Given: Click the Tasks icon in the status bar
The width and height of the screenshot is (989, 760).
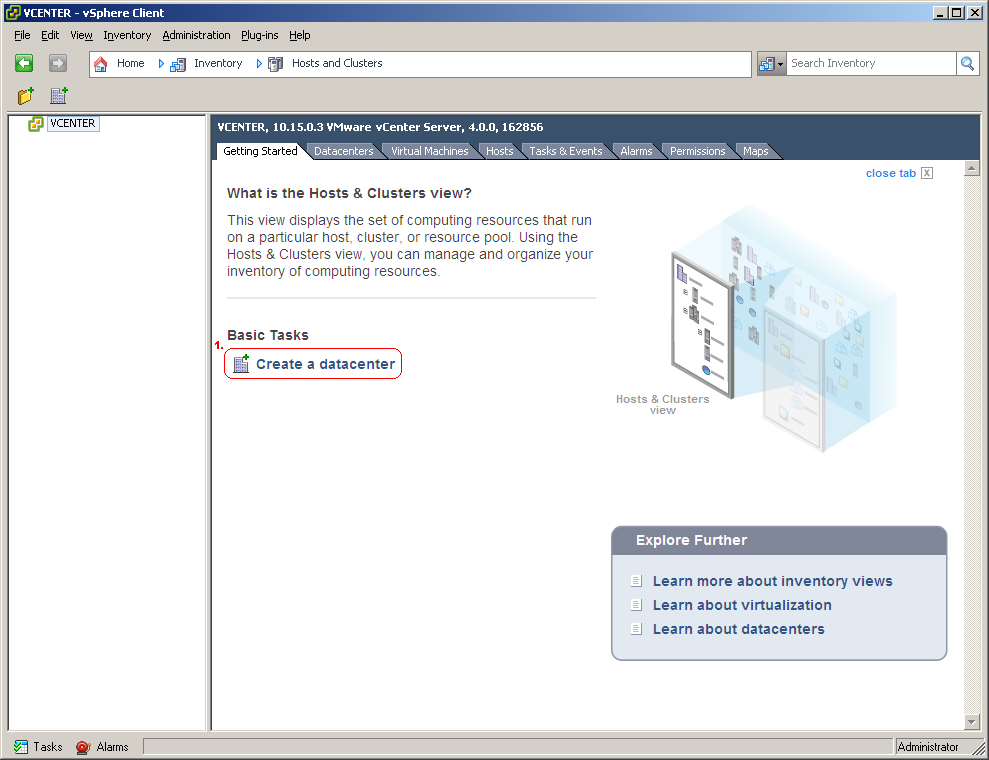Looking at the screenshot, I should tap(21, 747).
